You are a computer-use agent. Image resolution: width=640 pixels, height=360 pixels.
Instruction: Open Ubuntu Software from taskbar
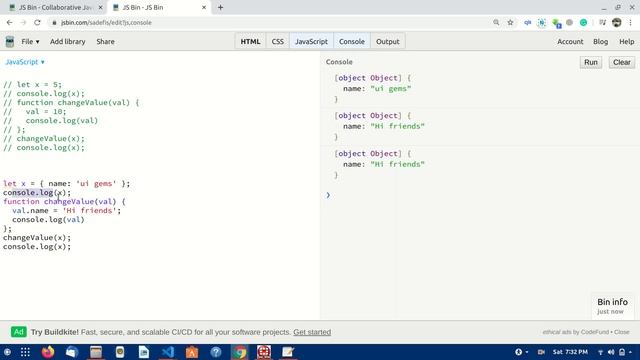(x=192, y=352)
